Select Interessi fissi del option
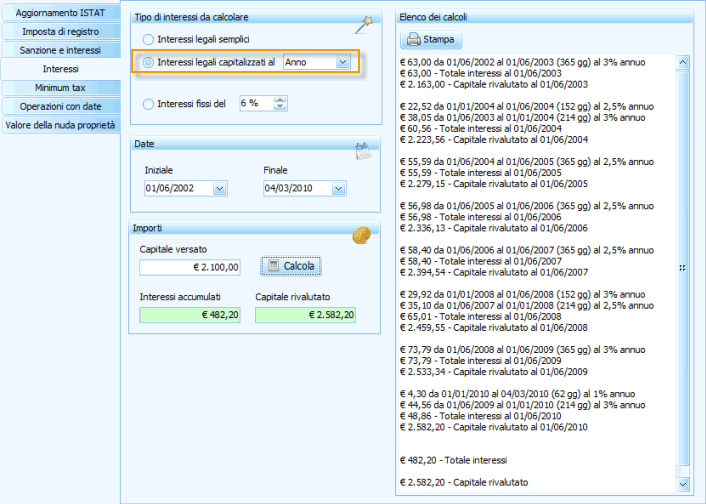The height and width of the screenshot is (504, 706). pos(148,104)
